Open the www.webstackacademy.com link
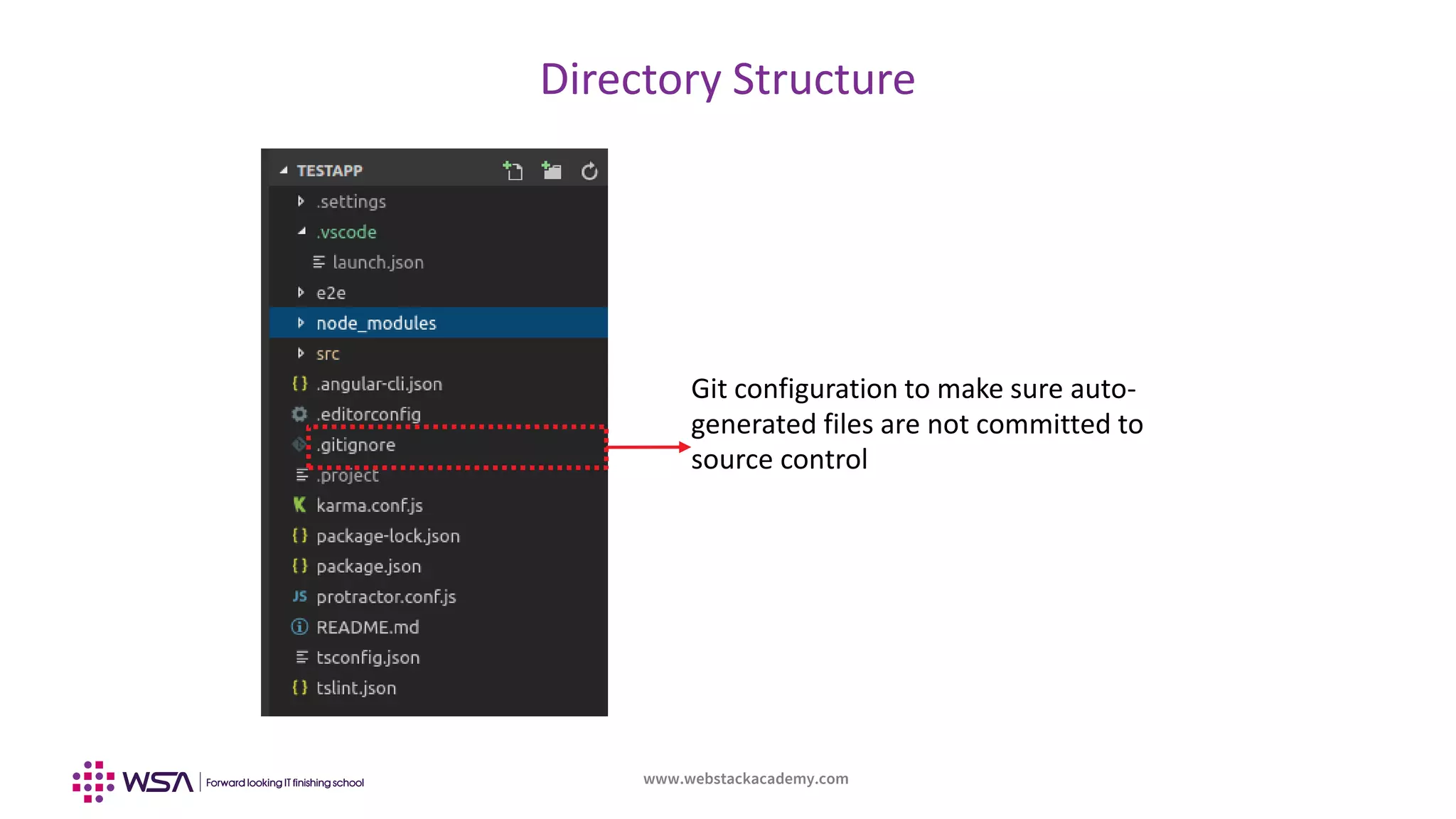The image size is (1456, 819). (745, 778)
